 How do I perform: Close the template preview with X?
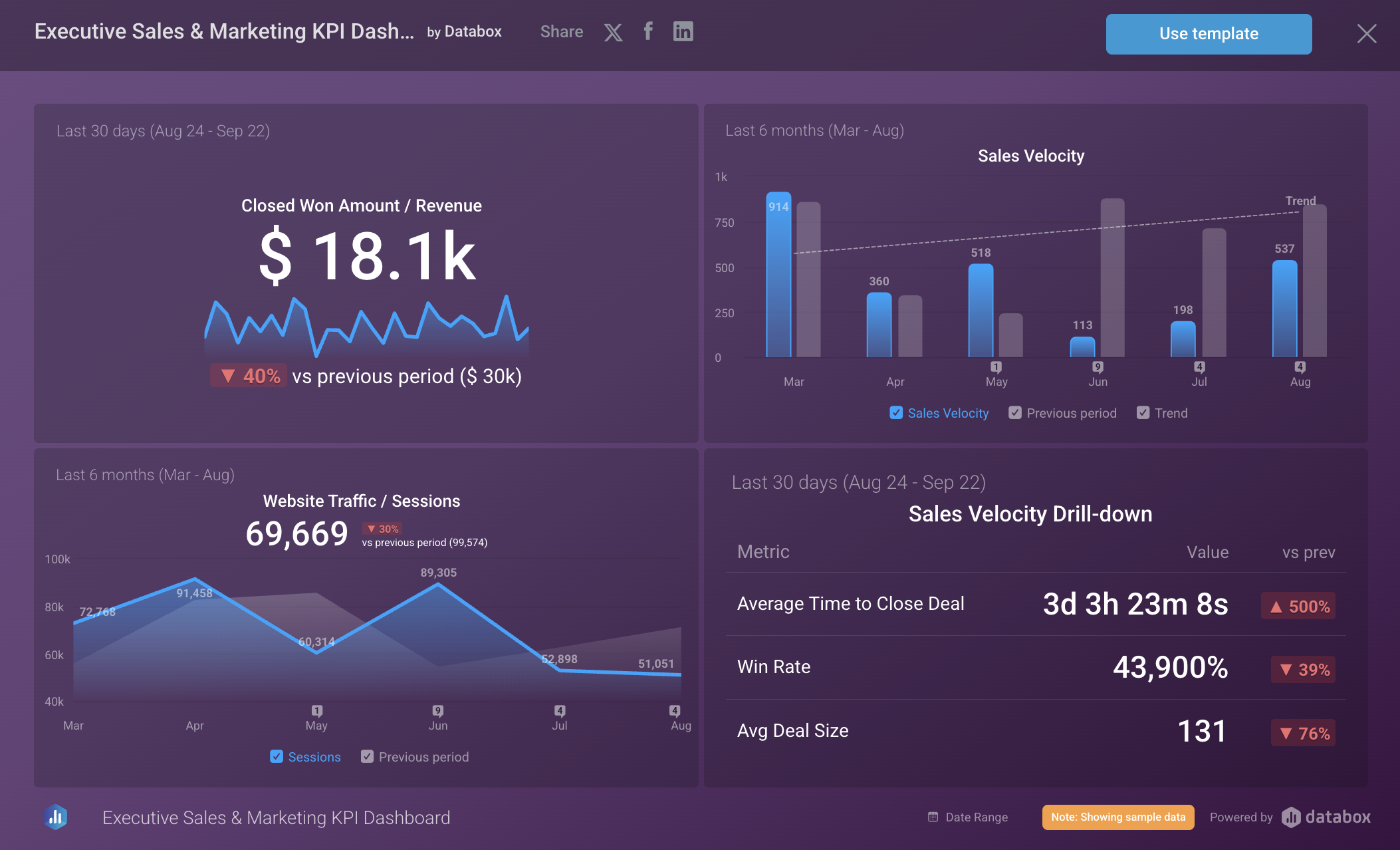1367,33
